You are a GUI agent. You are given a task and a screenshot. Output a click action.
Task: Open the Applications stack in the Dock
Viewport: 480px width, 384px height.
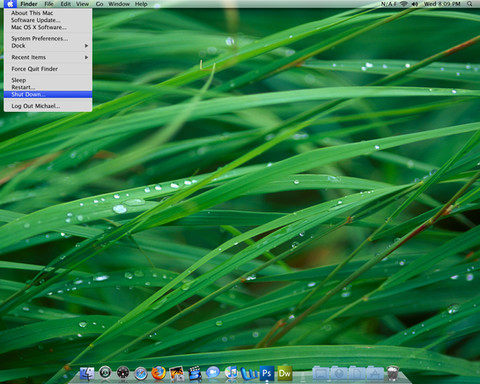pyautogui.click(x=375, y=373)
